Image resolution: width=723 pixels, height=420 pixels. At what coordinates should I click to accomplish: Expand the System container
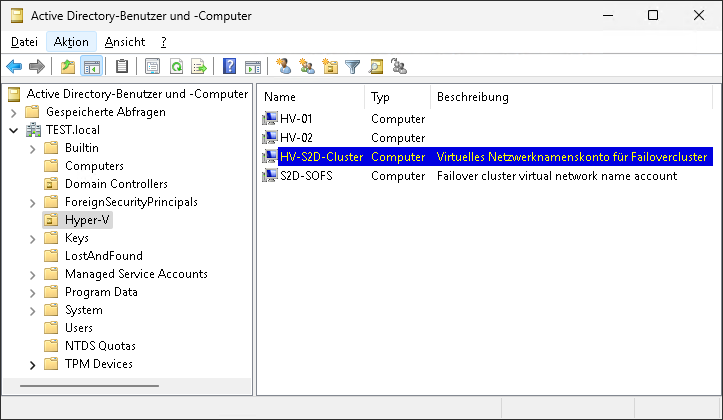(x=32, y=310)
